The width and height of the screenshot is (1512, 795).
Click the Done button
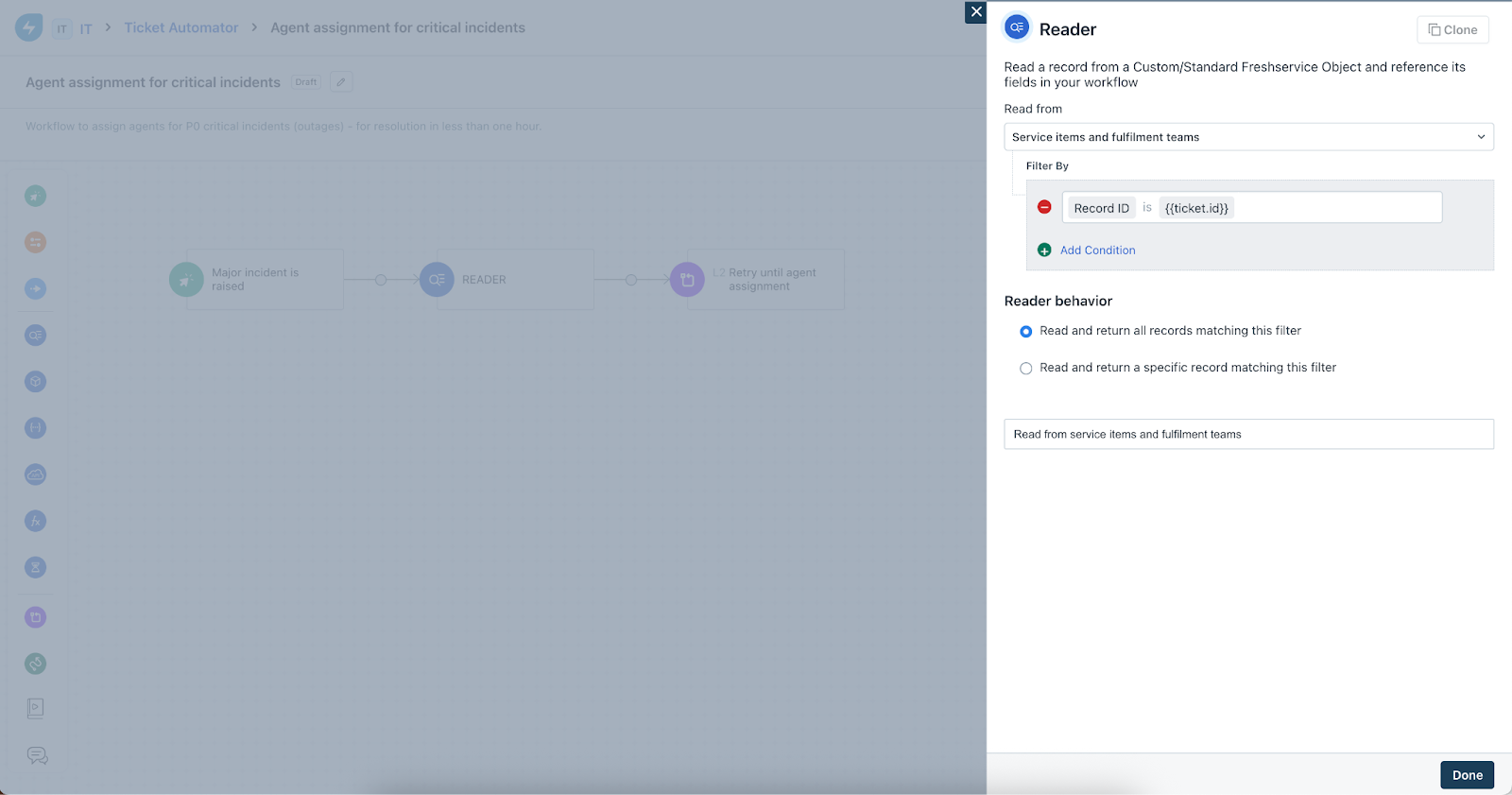click(1467, 775)
